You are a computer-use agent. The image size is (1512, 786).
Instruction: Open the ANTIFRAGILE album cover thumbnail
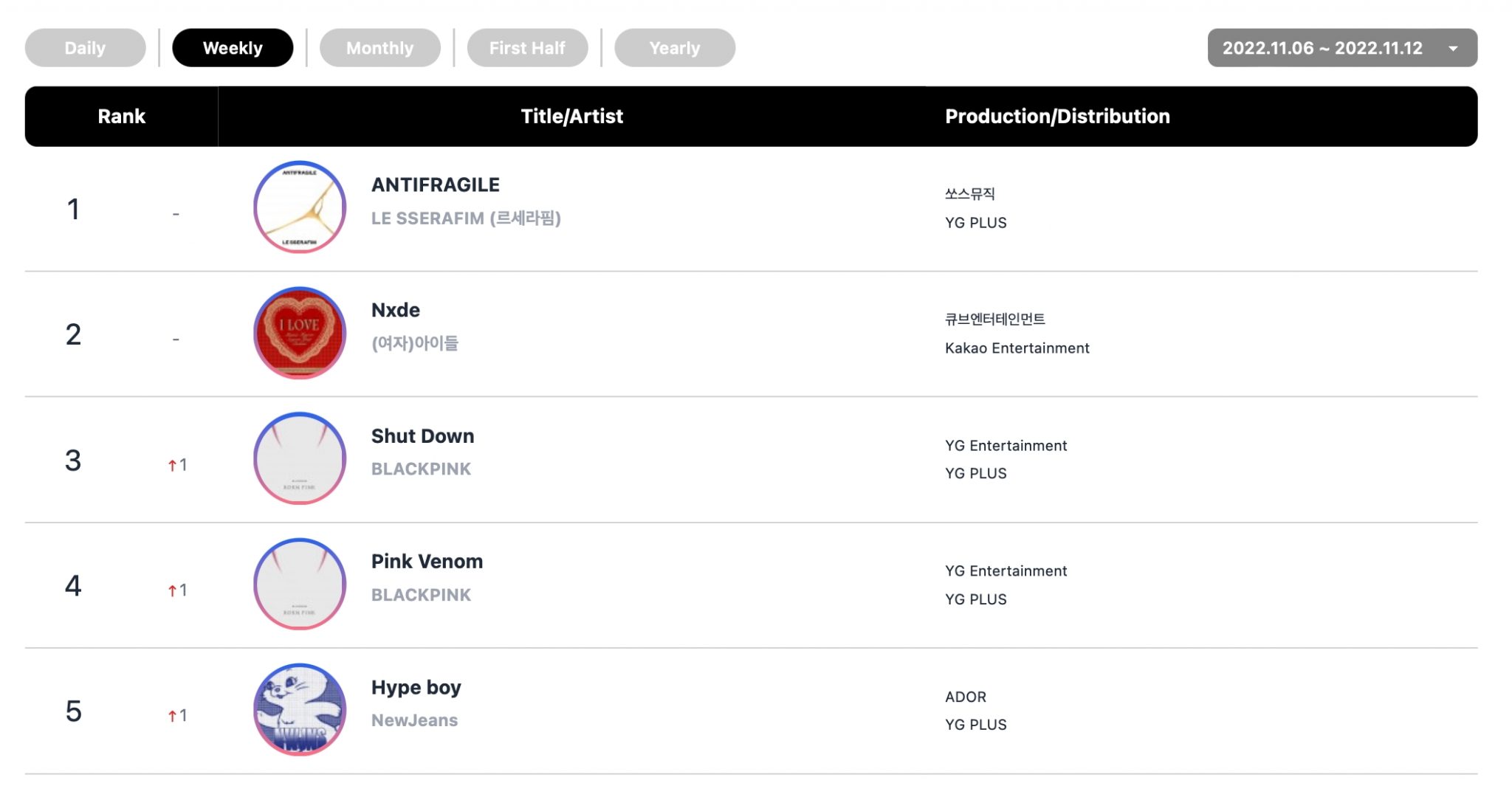(x=299, y=207)
